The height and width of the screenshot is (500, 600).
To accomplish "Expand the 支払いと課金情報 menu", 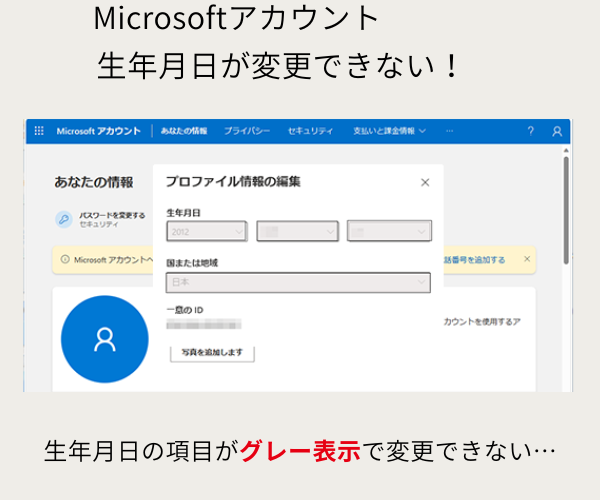I will tap(389, 131).
